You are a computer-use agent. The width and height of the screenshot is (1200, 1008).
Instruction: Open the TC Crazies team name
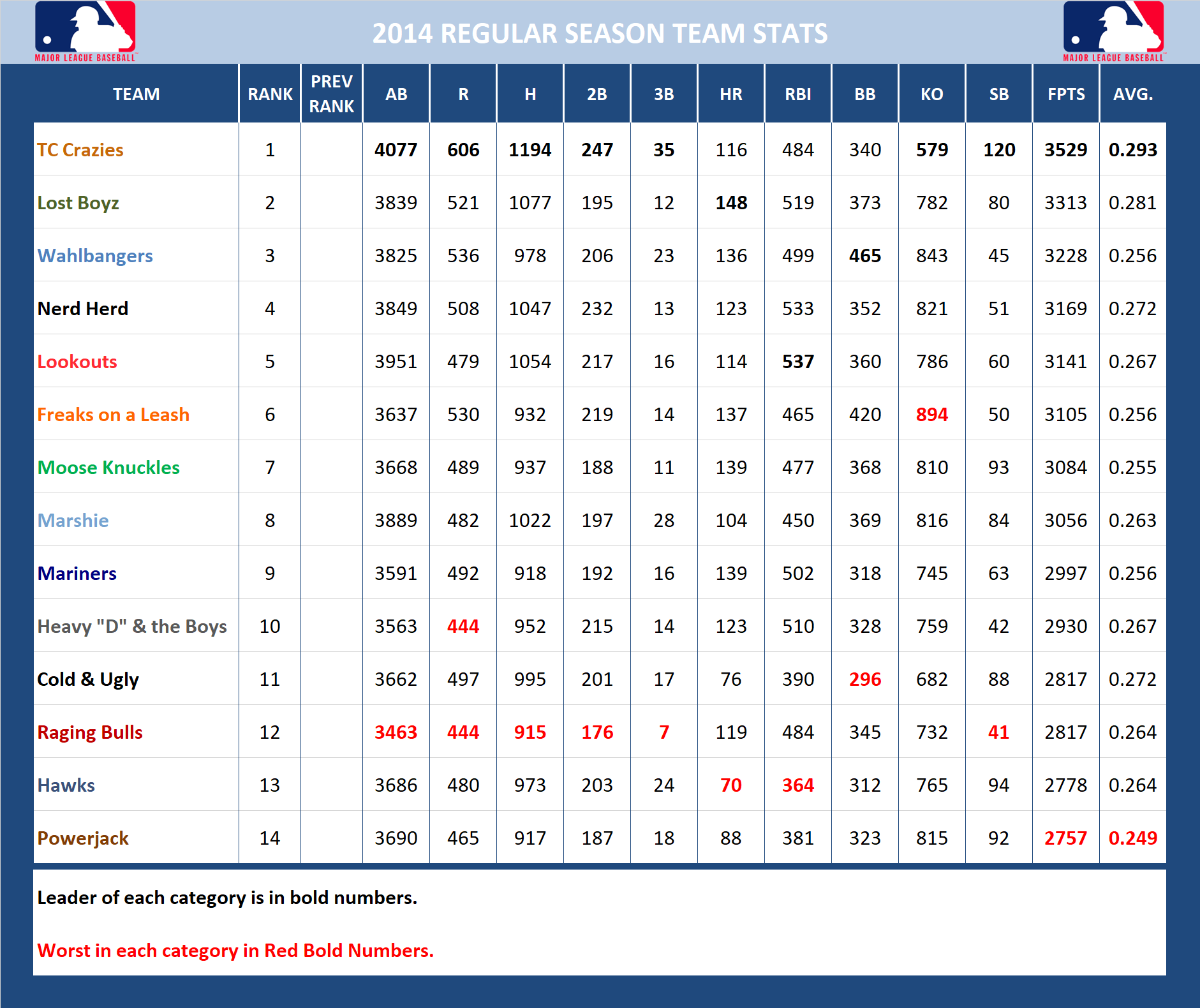tap(80, 150)
